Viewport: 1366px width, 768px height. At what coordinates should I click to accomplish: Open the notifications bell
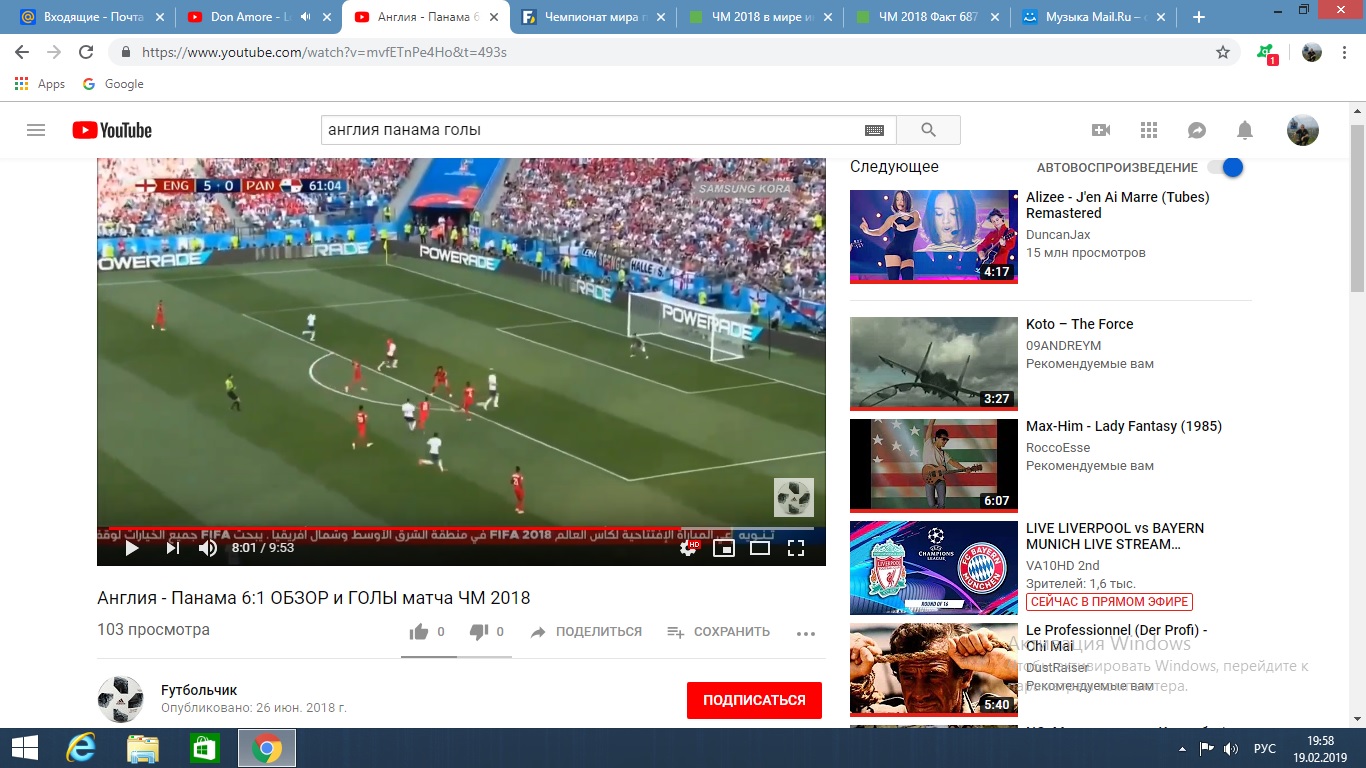coord(1245,130)
